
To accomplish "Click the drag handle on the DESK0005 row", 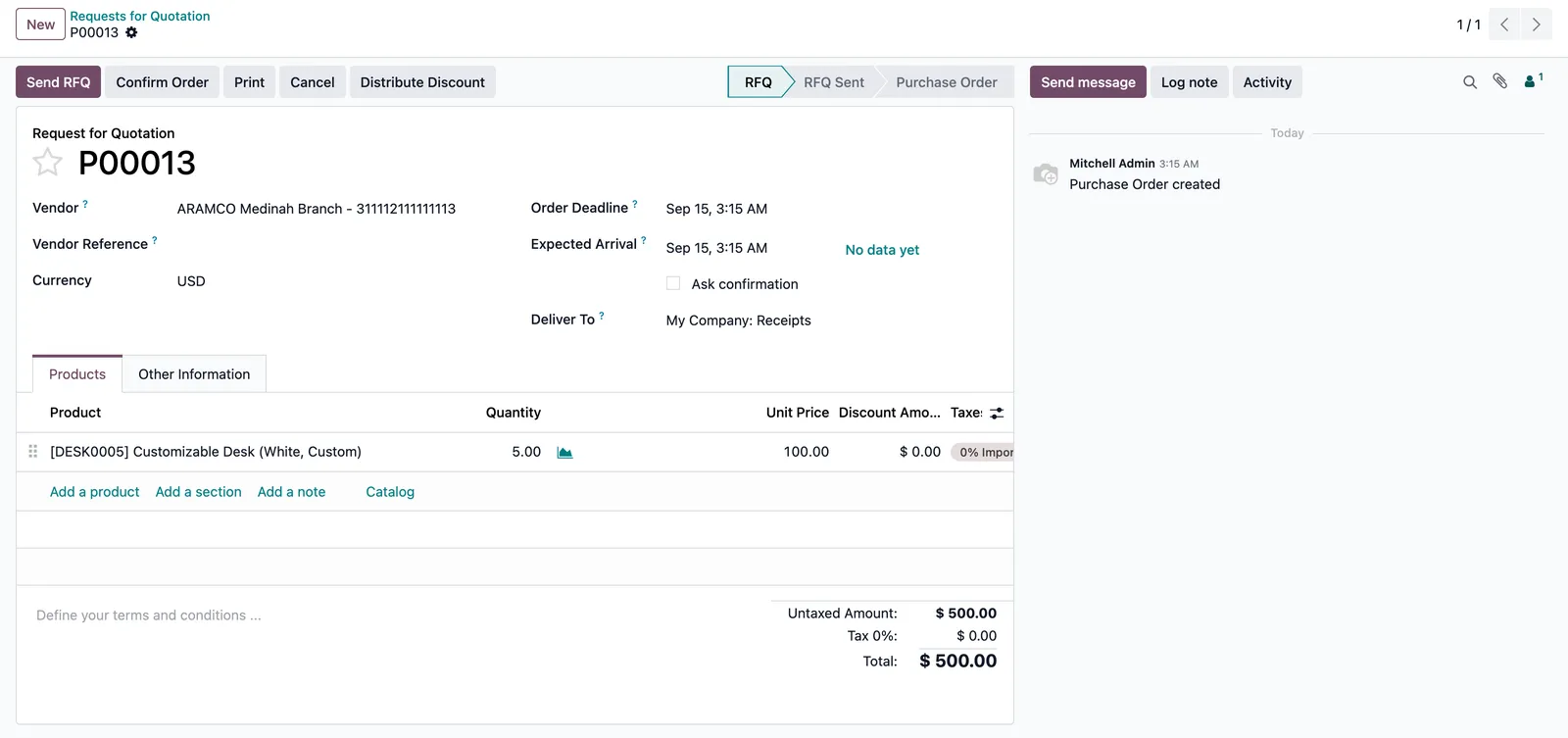I will [x=33, y=452].
